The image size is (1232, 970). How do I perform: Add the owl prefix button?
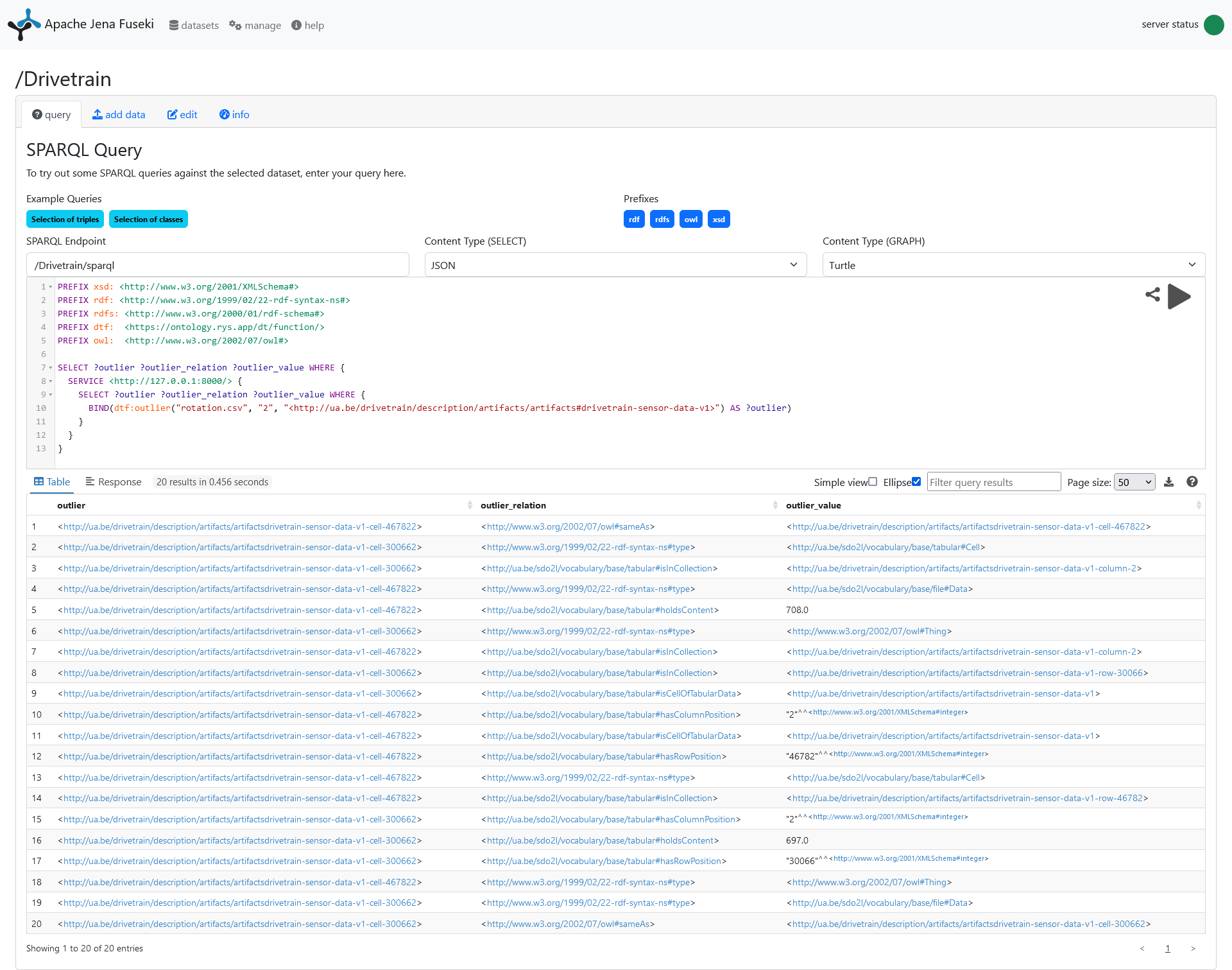click(x=690, y=220)
